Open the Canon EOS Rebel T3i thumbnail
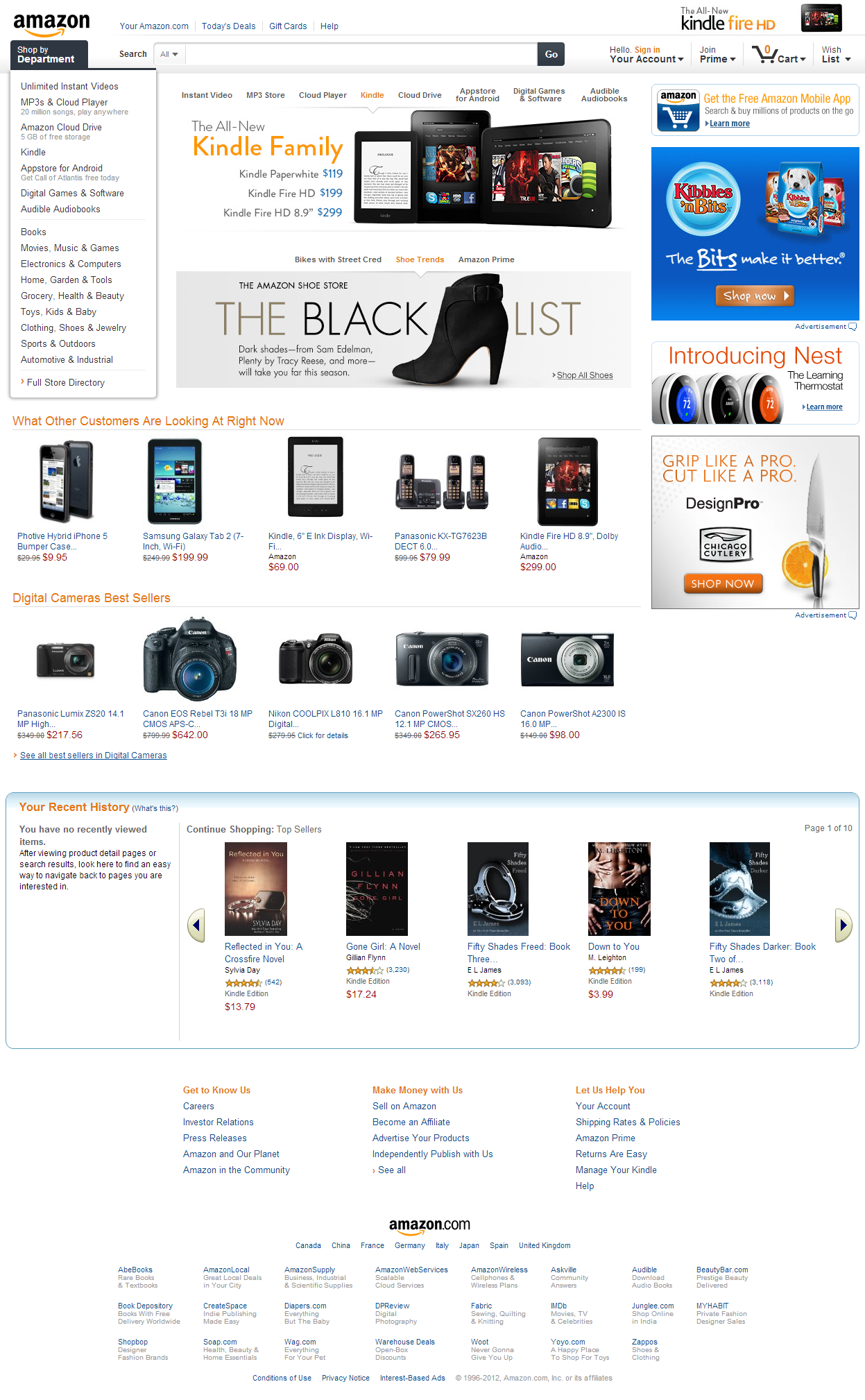Image resolution: width=865 pixels, height=1400 pixels. [190, 658]
